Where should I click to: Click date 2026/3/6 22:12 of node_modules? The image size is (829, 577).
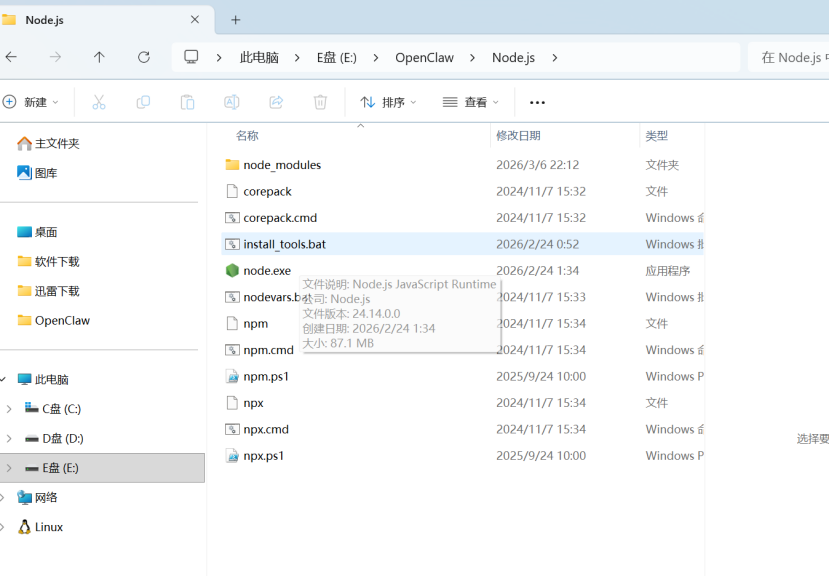click(537, 165)
